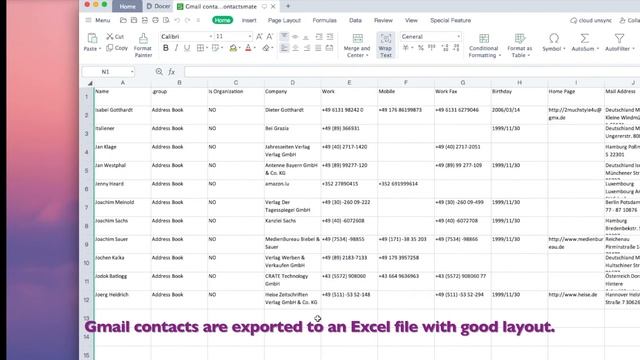Open the font color dropdown arrow
640x360 pixels.
click(x=255, y=48)
